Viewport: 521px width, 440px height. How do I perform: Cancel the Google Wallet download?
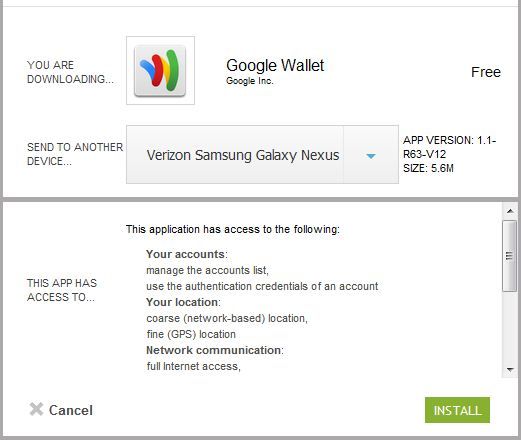61,410
